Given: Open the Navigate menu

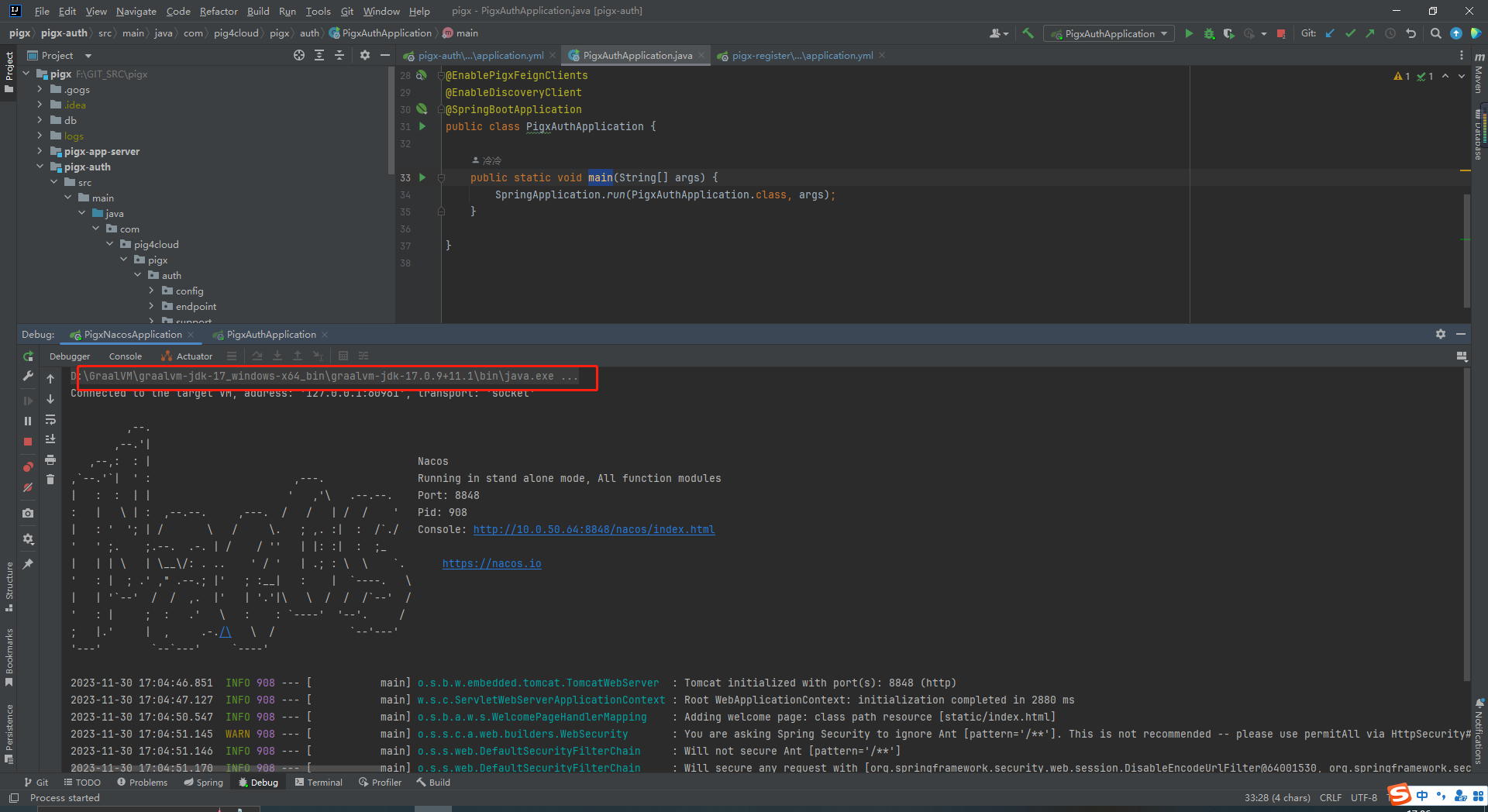Looking at the screenshot, I should tap(136, 11).
